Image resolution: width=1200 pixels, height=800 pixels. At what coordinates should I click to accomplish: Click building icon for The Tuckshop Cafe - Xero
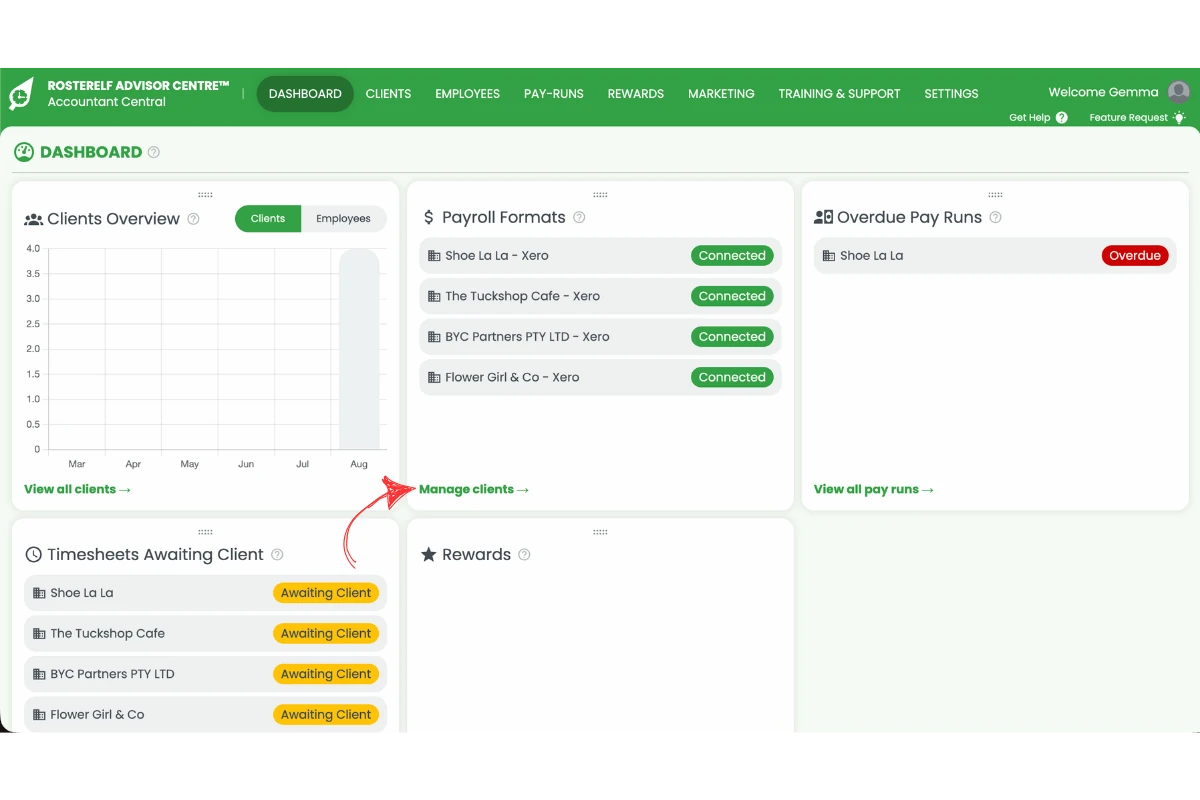[x=434, y=297]
